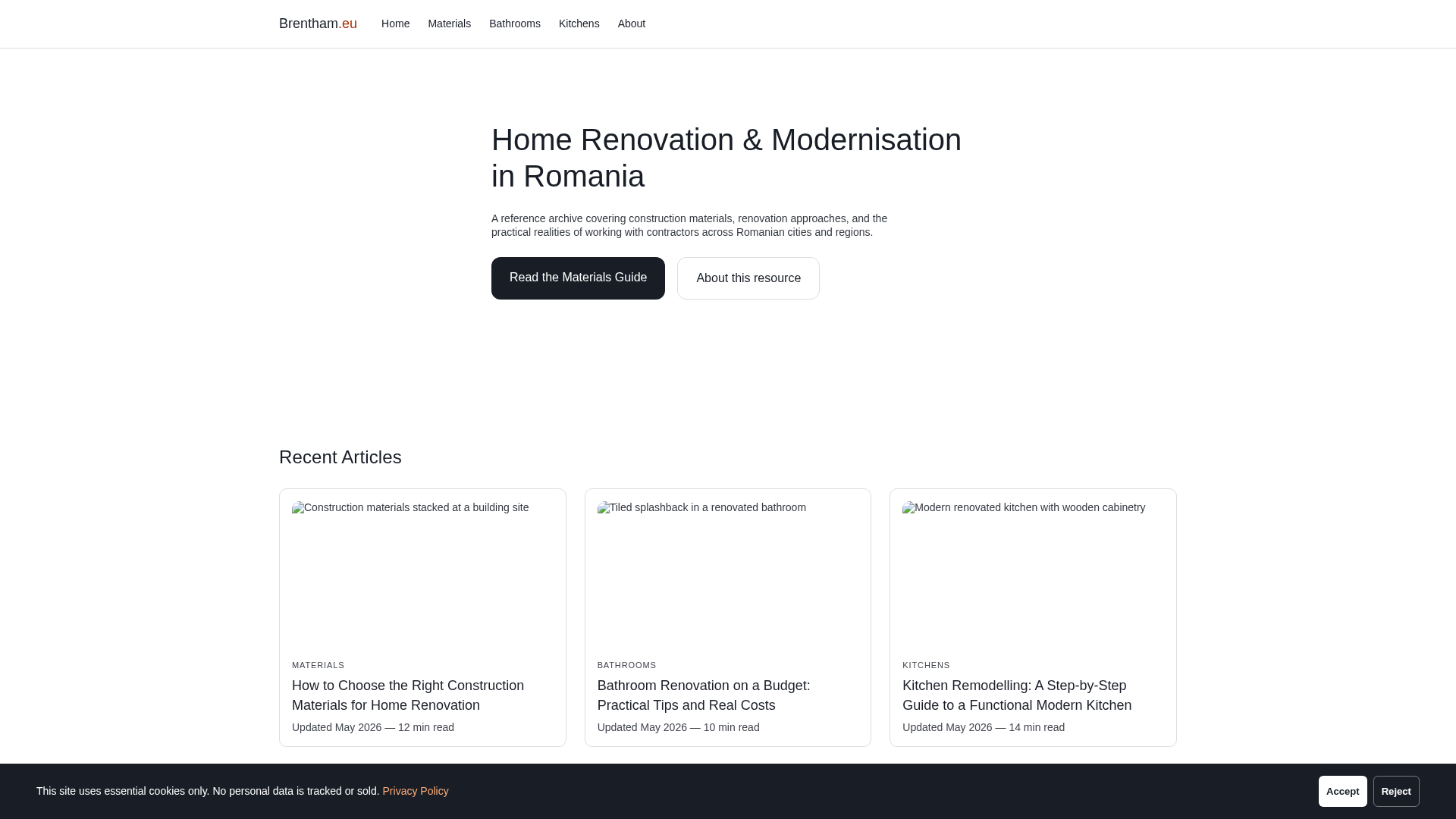
Task: Click the Recent Articles heading
Action: click(x=340, y=457)
